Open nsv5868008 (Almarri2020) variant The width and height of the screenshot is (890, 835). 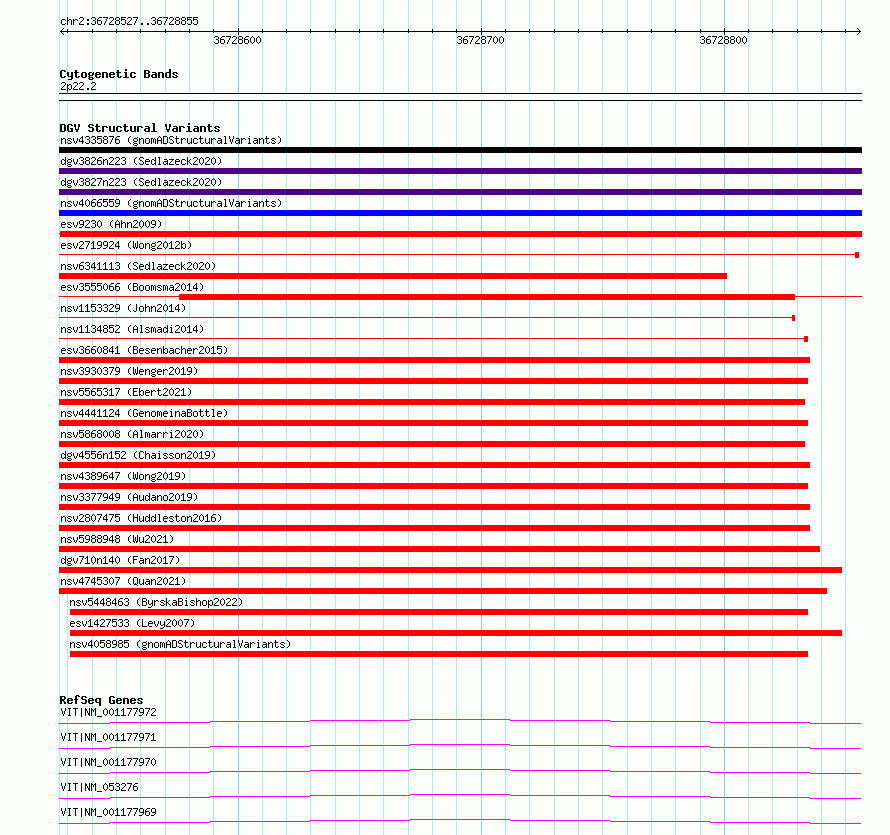point(132,434)
